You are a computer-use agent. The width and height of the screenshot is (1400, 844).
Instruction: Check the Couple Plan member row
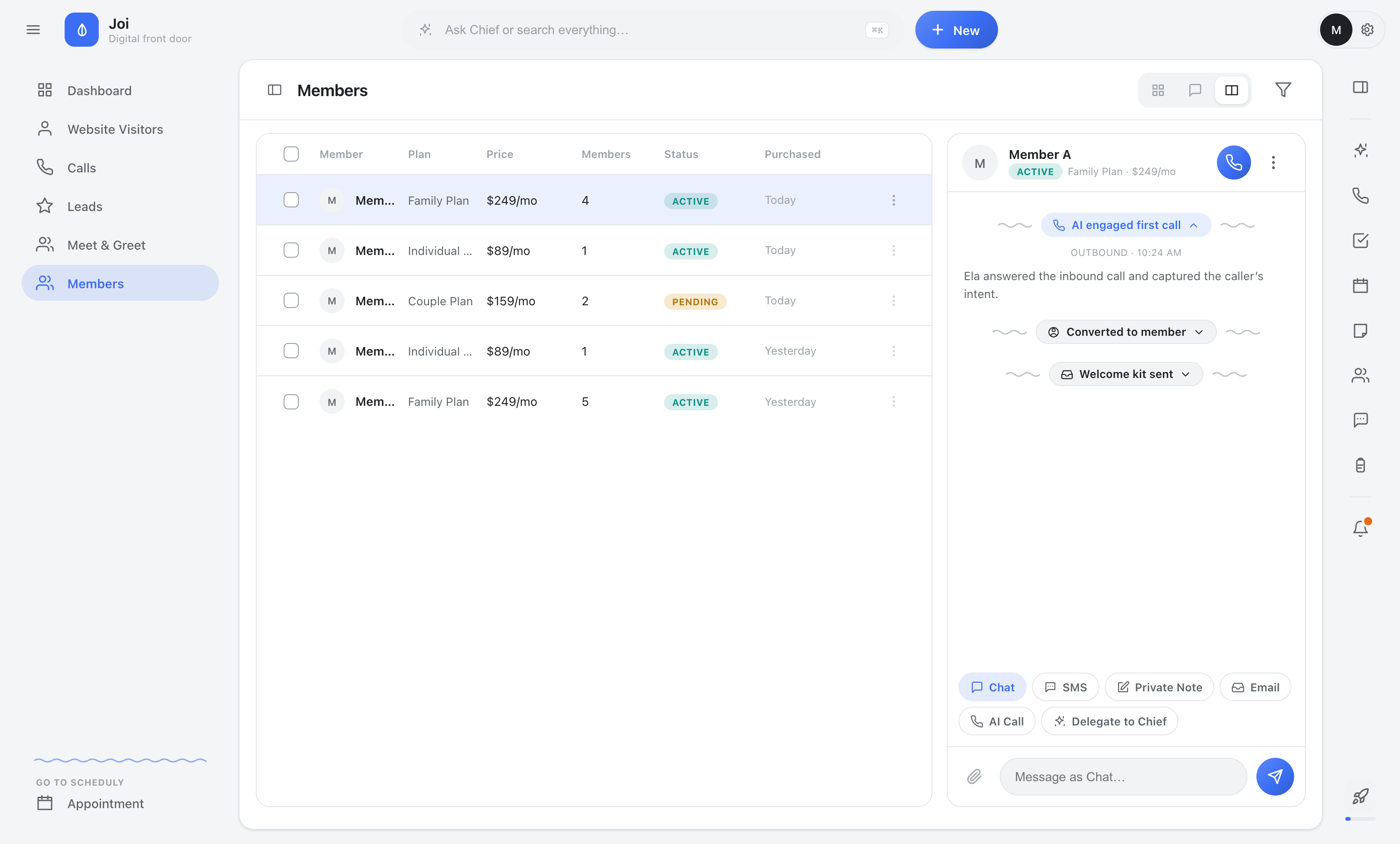point(291,301)
